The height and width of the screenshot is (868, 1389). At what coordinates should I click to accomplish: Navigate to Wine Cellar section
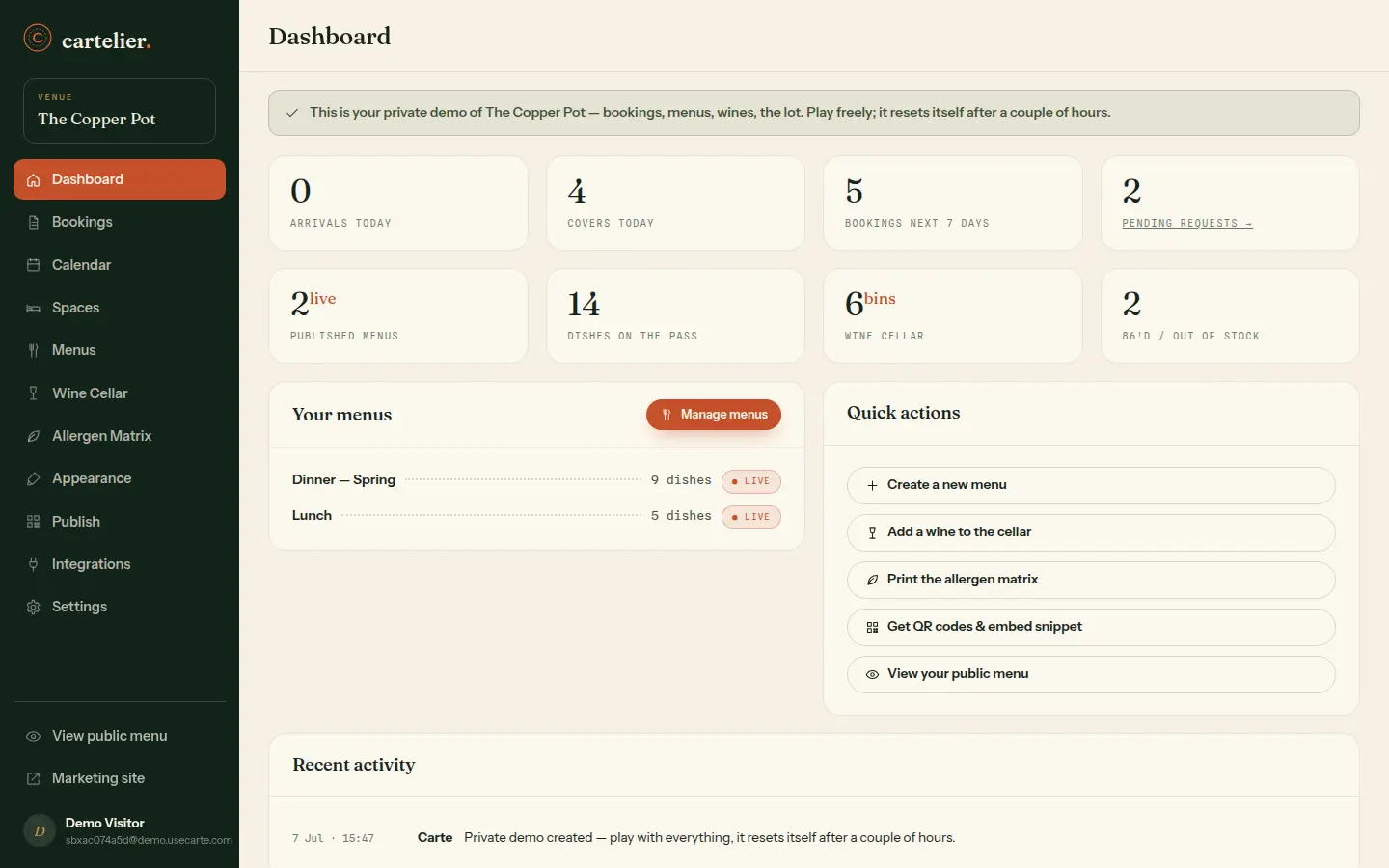click(120, 393)
